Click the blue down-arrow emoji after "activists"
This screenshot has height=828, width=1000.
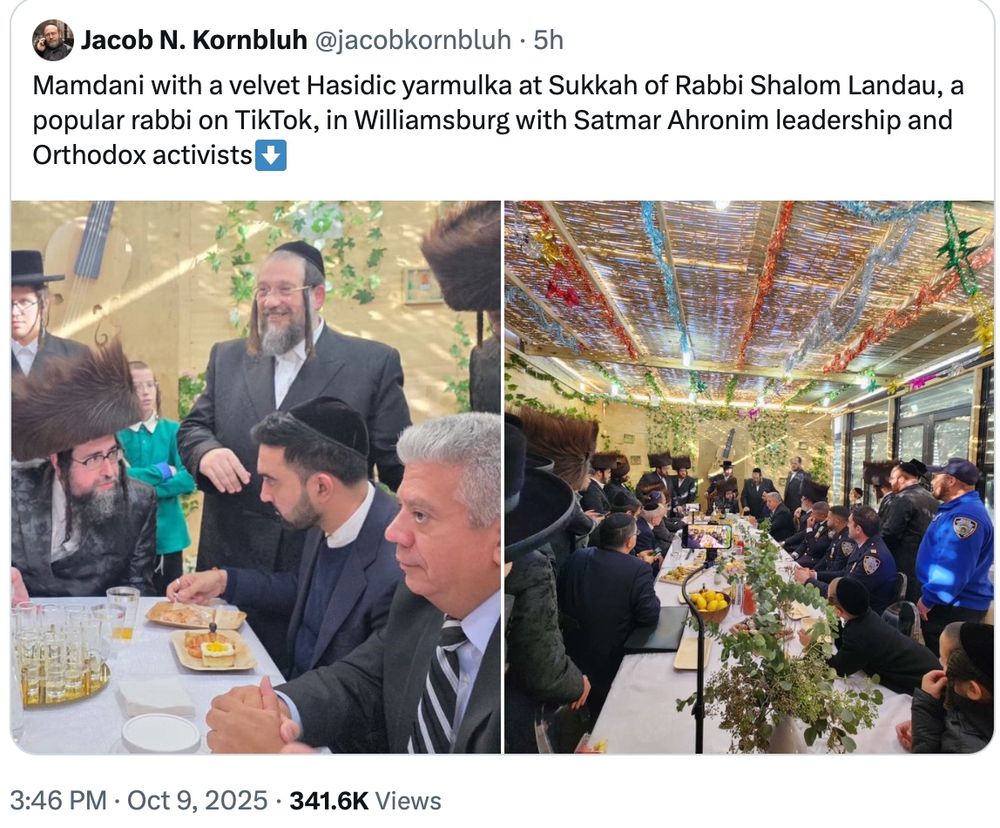[270, 155]
